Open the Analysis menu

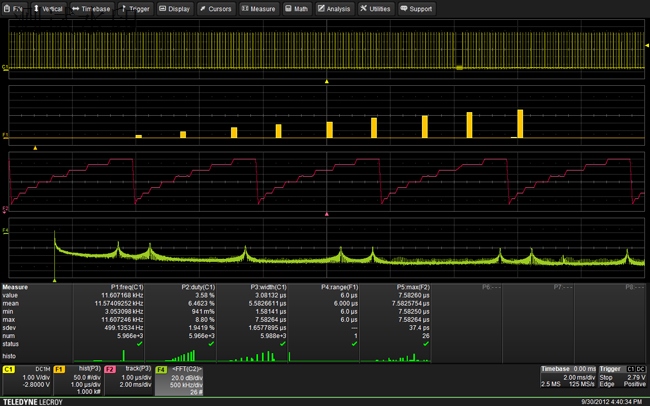(x=335, y=8)
